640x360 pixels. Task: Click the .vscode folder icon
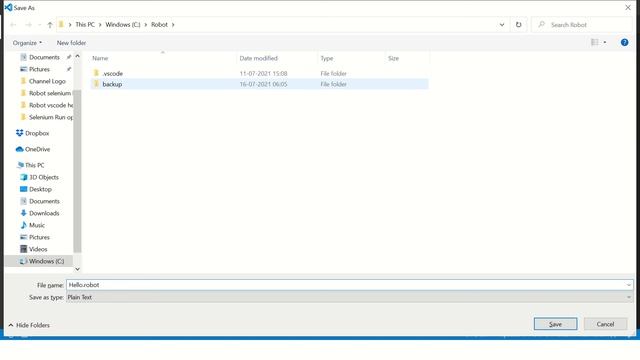coord(96,73)
